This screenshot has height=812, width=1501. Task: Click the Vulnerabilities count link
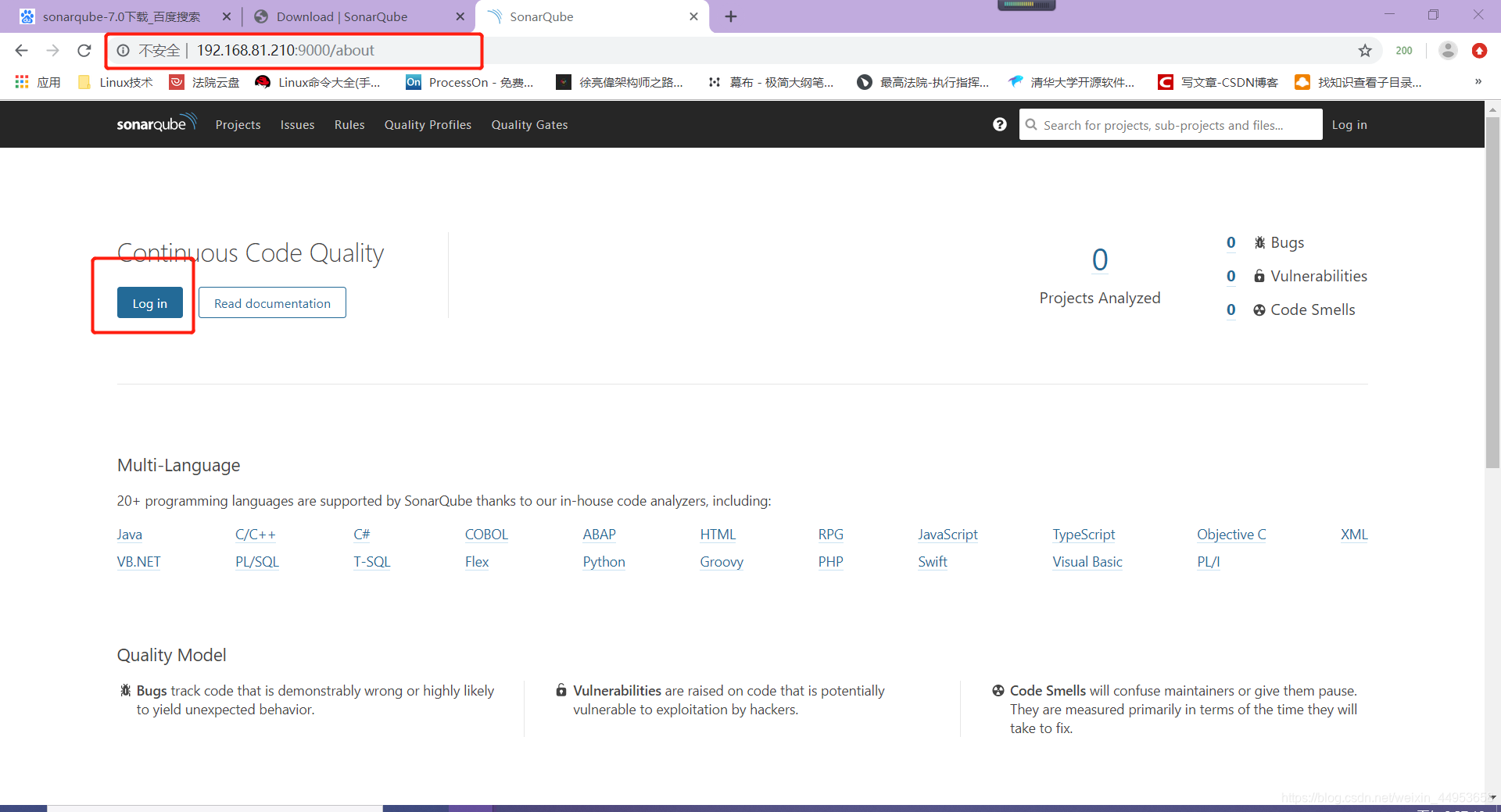pyautogui.click(x=1231, y=277)
